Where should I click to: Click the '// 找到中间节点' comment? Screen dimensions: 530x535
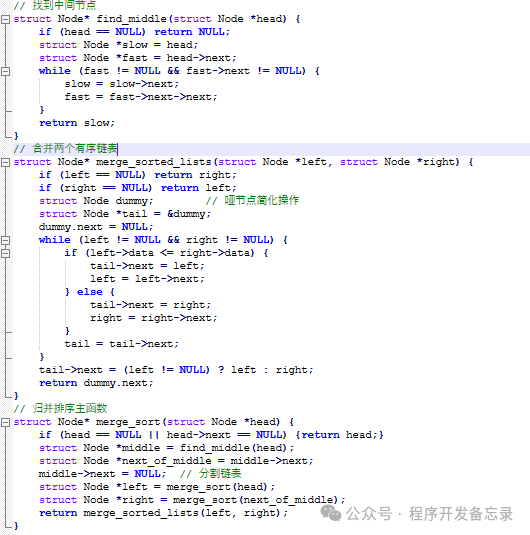(x=55, y=5)
